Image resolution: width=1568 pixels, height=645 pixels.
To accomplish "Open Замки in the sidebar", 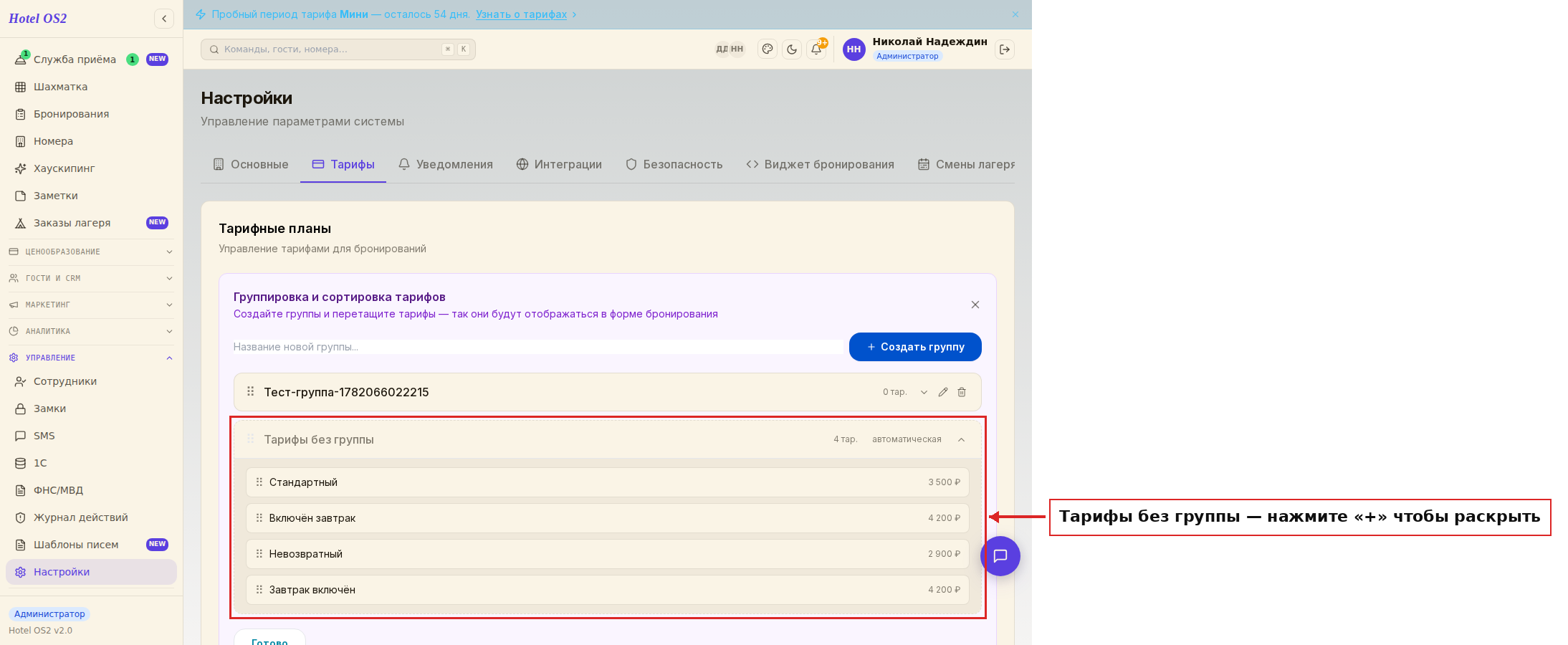I will point(91,408).
